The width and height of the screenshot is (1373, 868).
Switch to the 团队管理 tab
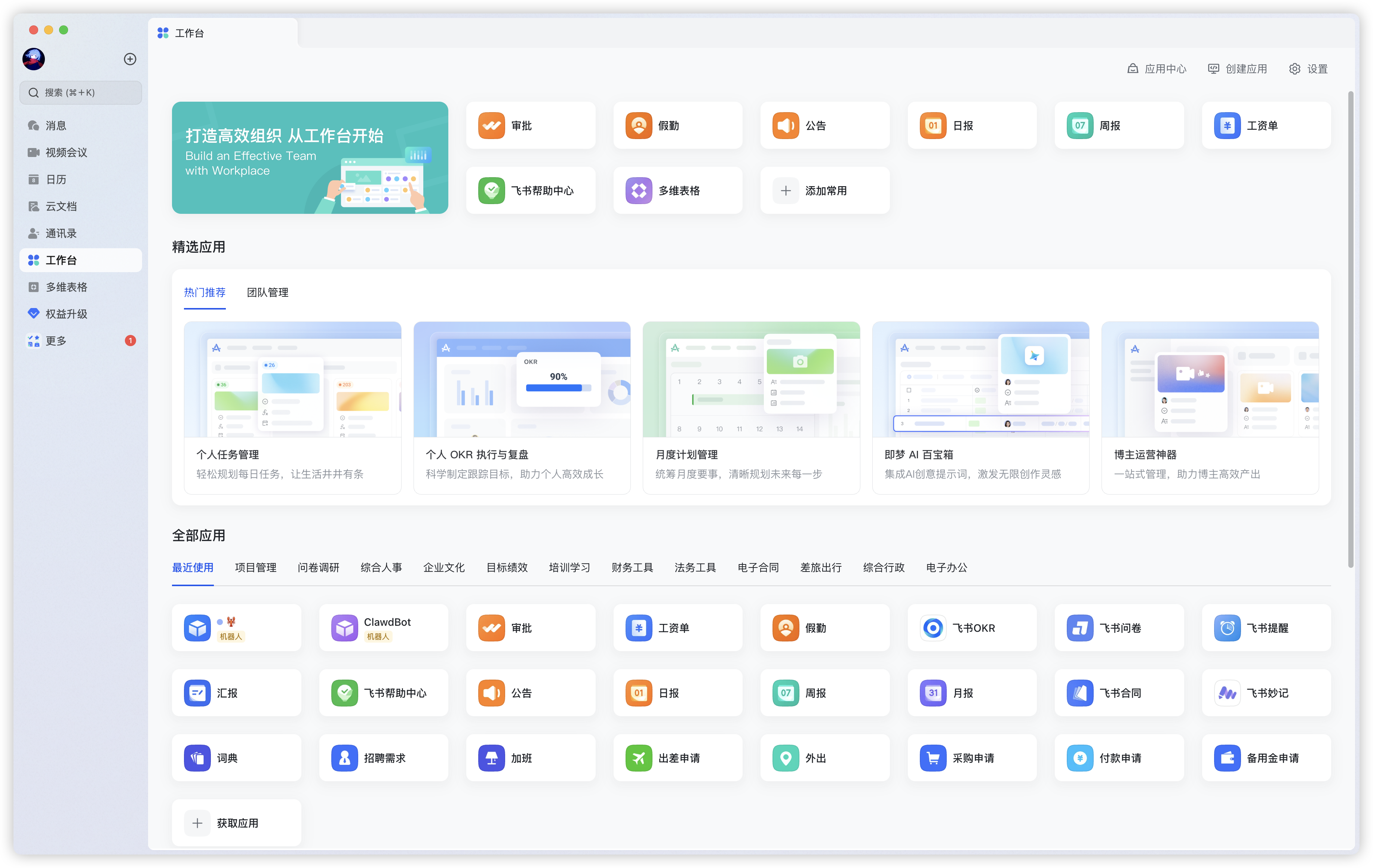pos(267,292)
